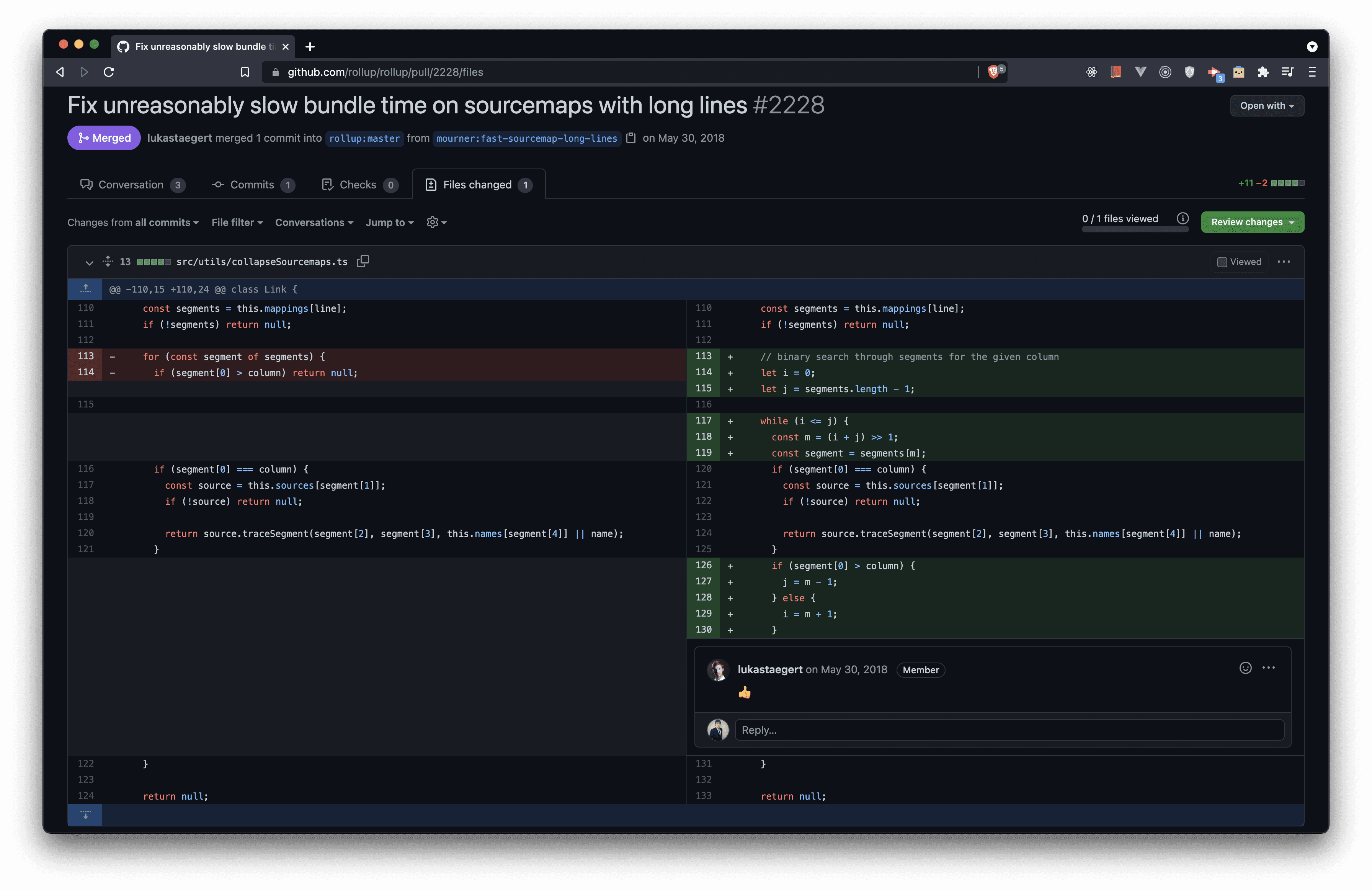The image size is (1372, 890).
Task: Open the Conversations dropdown
Action: (x=314, y=222)
